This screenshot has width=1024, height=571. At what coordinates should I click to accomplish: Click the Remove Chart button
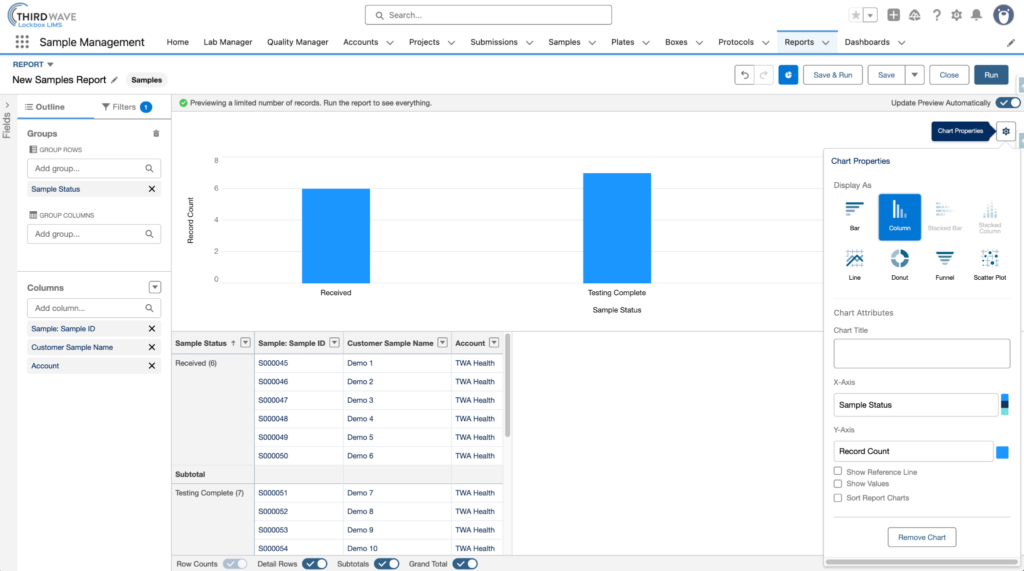921,537
